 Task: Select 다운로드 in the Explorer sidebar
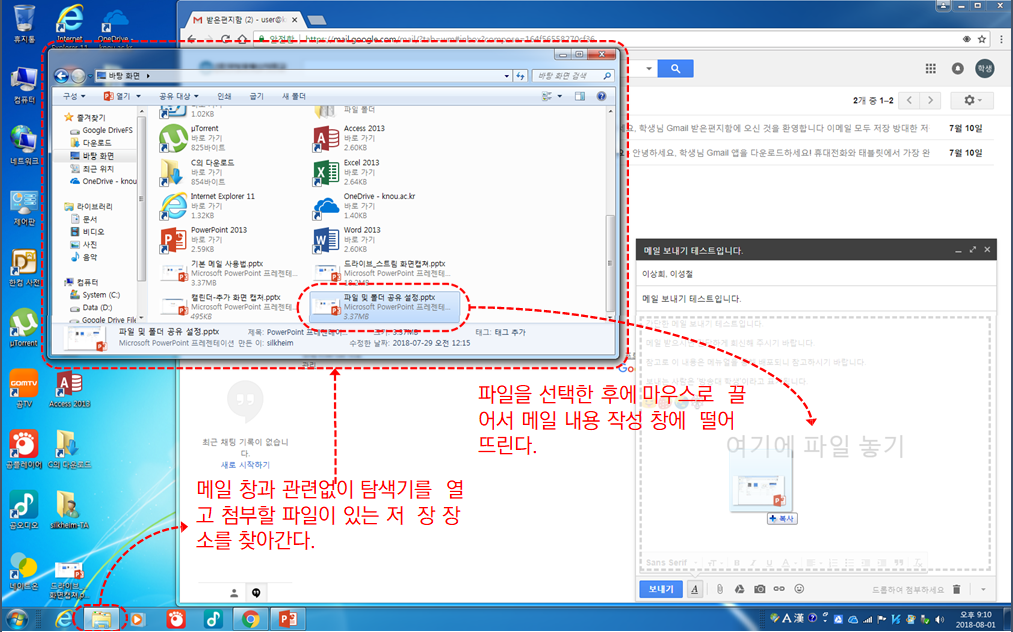pyautogui.click(x=91, y=143)
